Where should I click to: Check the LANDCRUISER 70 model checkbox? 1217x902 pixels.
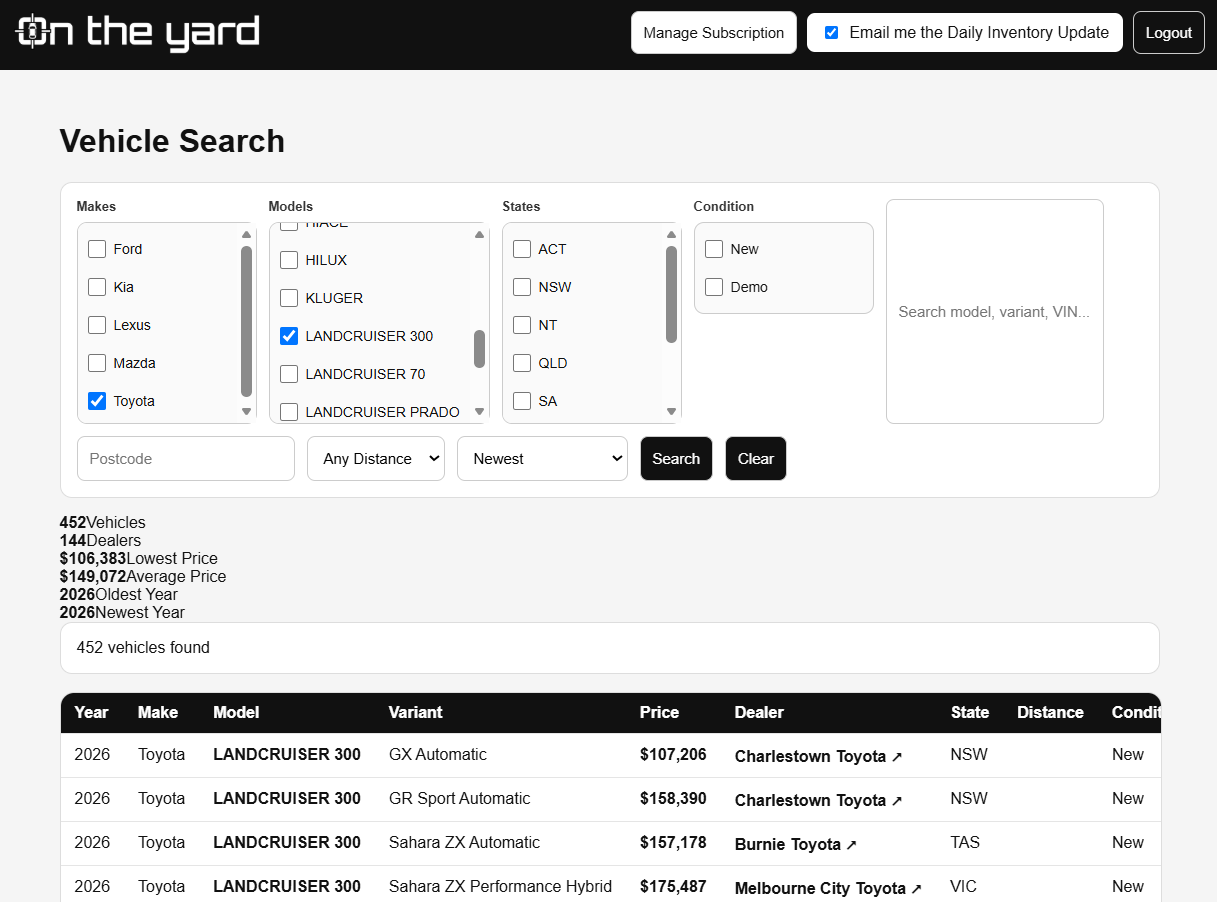(x=289, y=374)
